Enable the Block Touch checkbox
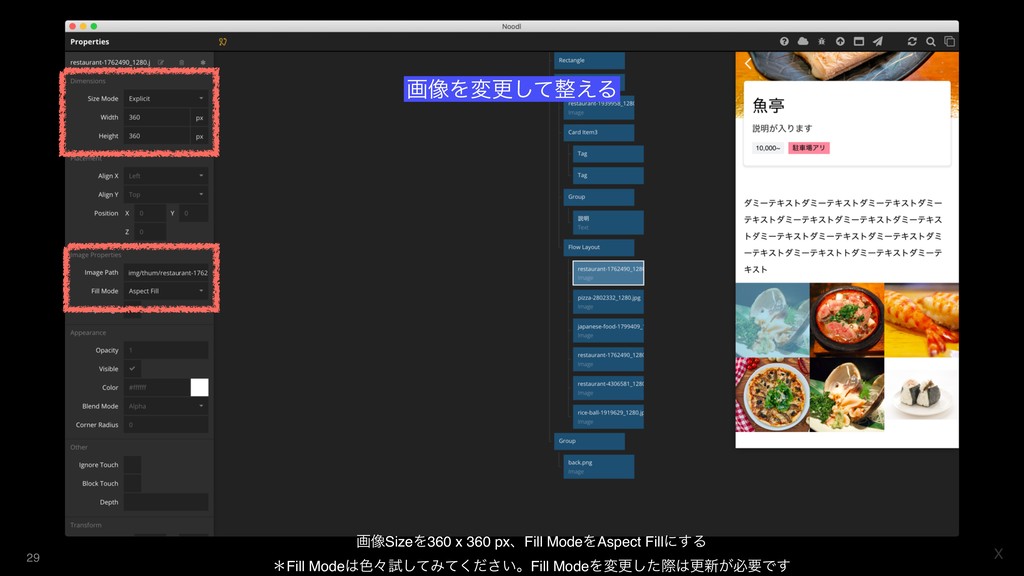The height and width of the screenshot is (576, 1024). click(x=133, y=484)
